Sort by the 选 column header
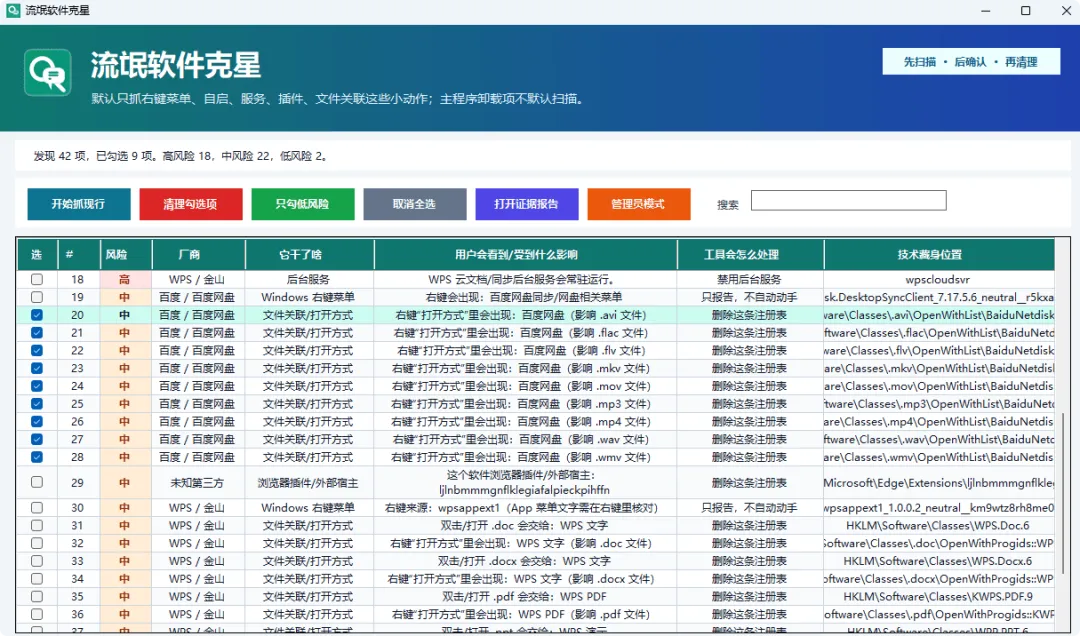Screen dimensions: 1080x636 [x=37, y=255]
